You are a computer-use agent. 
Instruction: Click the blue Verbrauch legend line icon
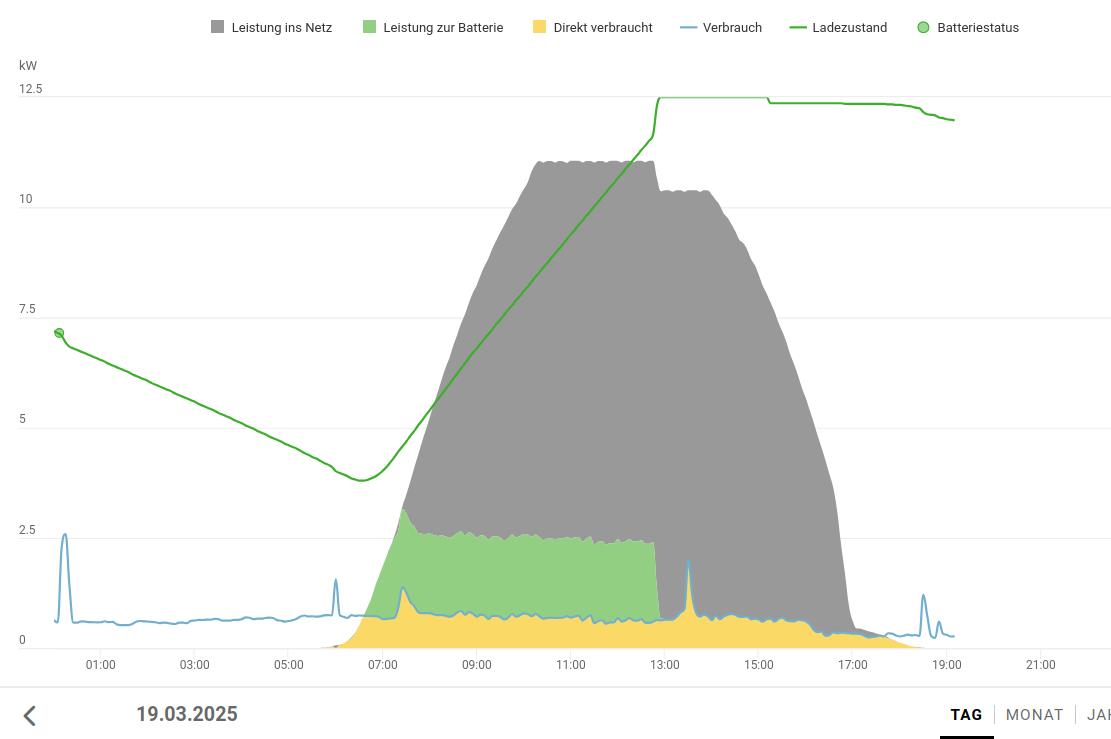click(688, 27)
